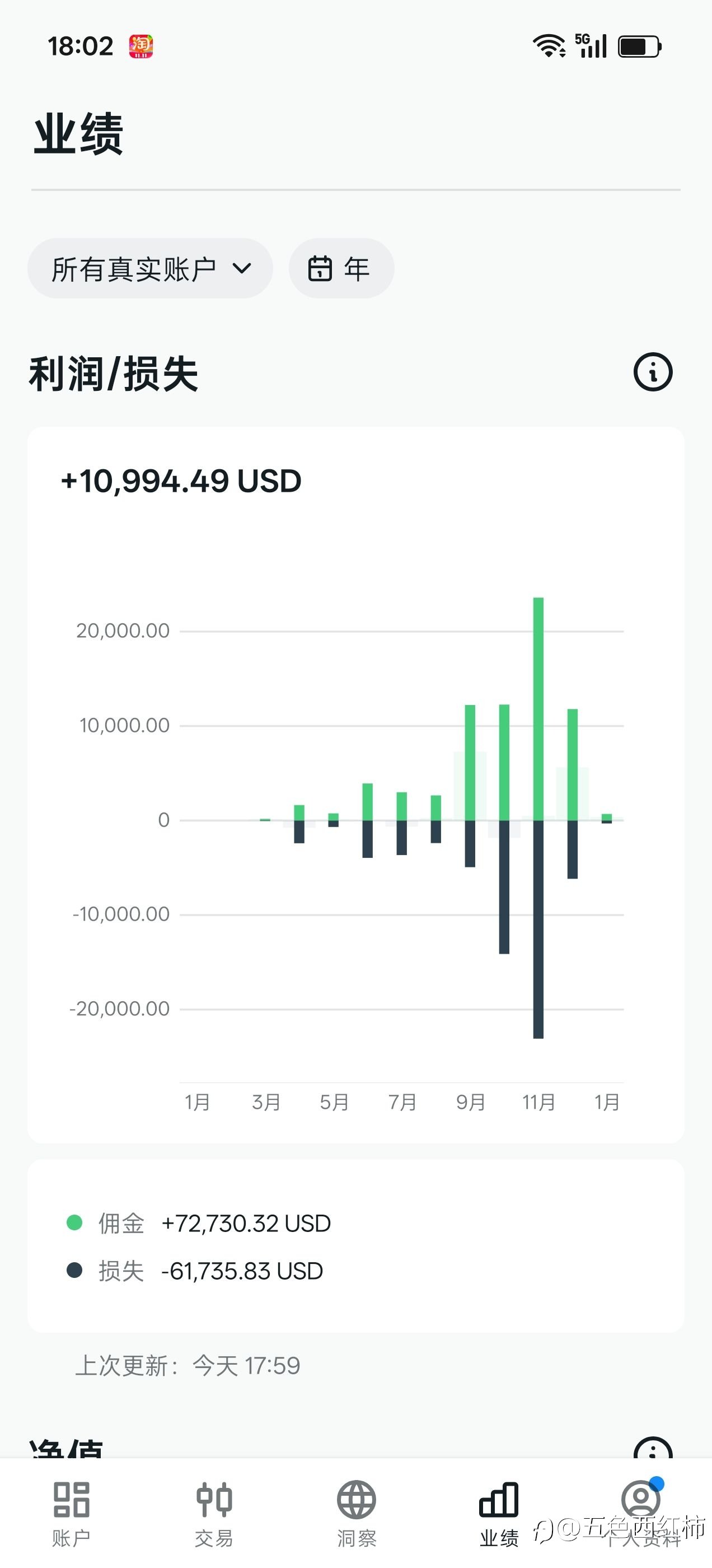Tap the +72,730.32 USD commission amount
The height and width of the screenshot is (1568, 712).
[x=246, y=1224]
